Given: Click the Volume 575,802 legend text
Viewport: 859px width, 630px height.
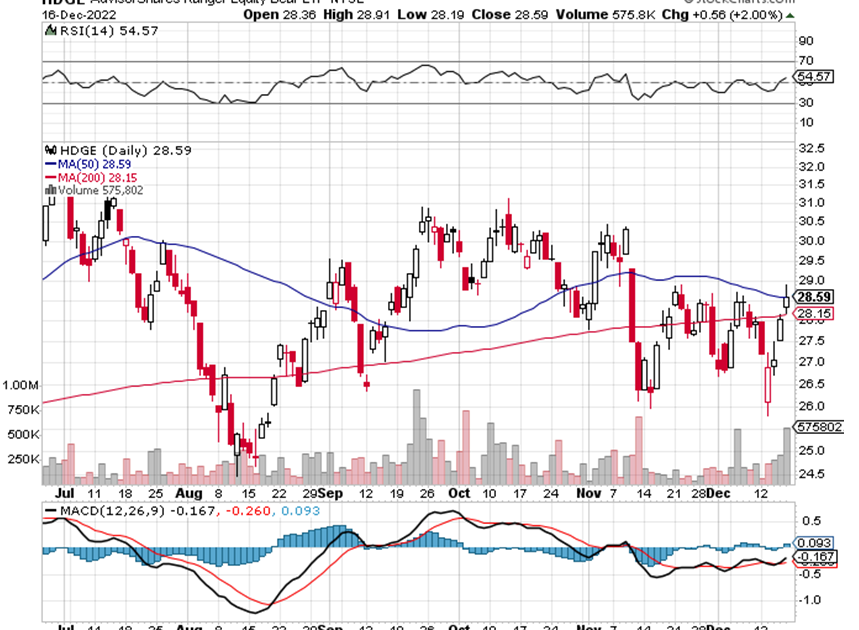Looking at the screenshot, I should coord(101,190).
